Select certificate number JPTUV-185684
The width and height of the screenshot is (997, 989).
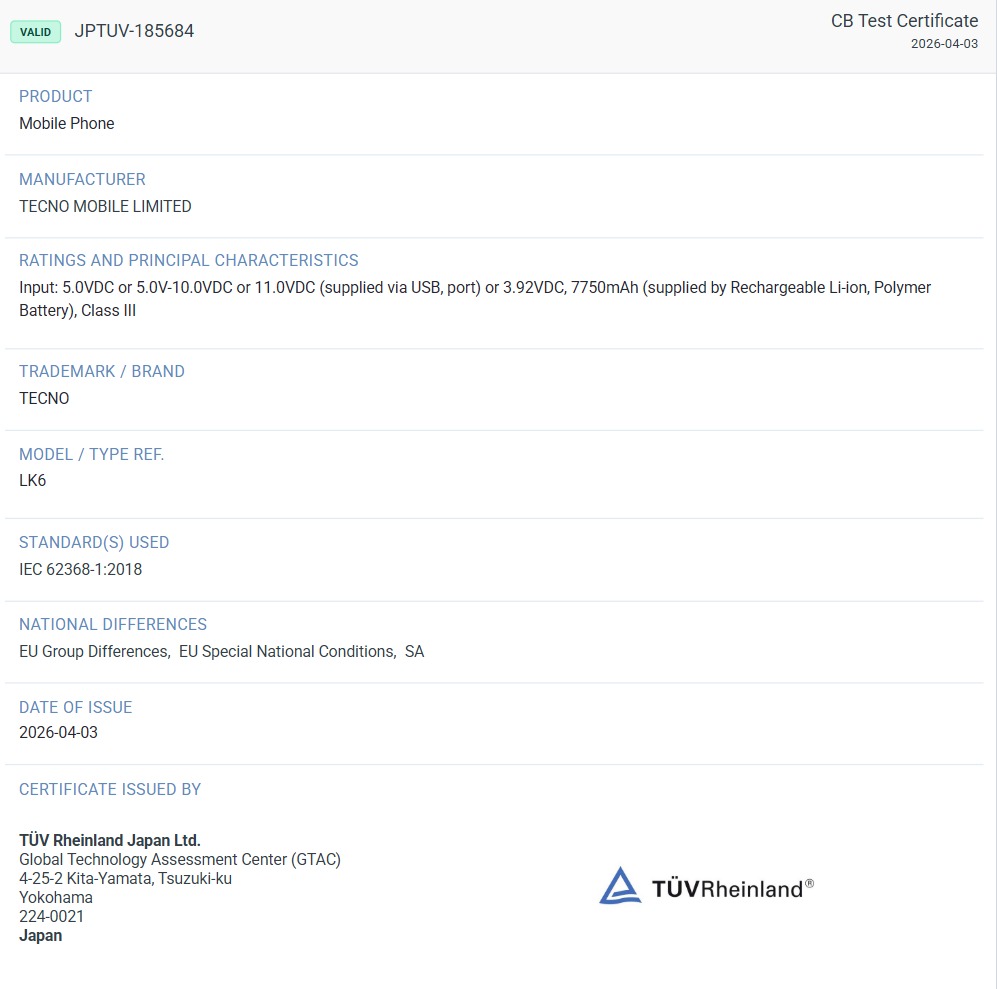tap(134, 31)
